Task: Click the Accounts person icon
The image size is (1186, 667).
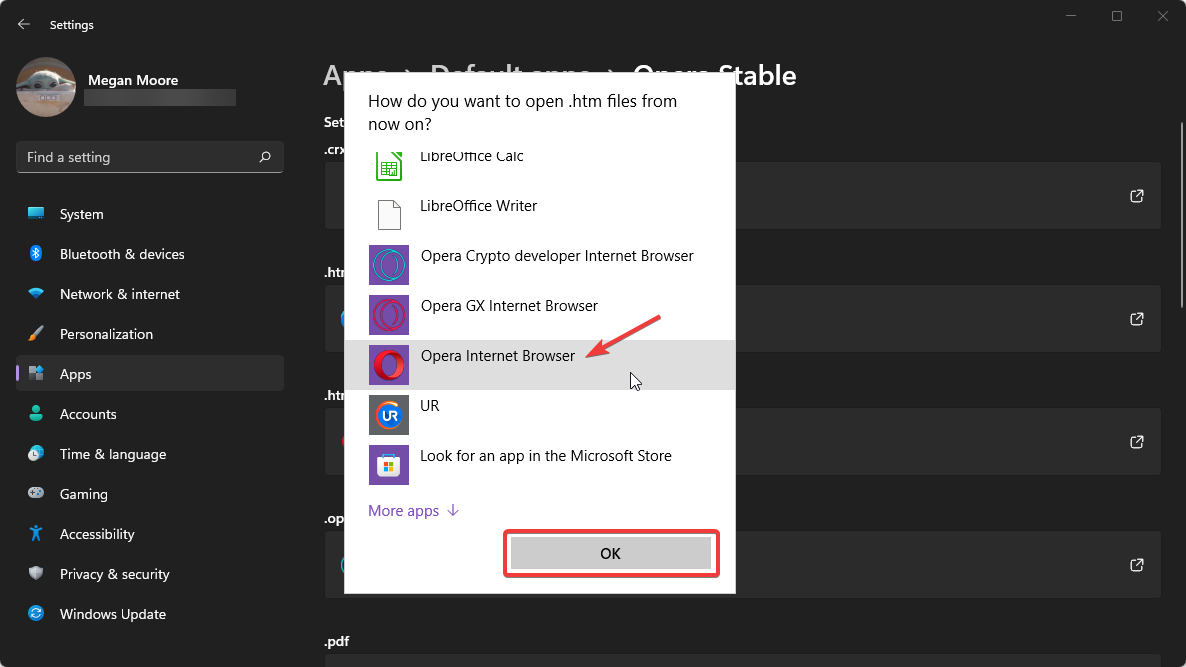Action: (36, 413)
